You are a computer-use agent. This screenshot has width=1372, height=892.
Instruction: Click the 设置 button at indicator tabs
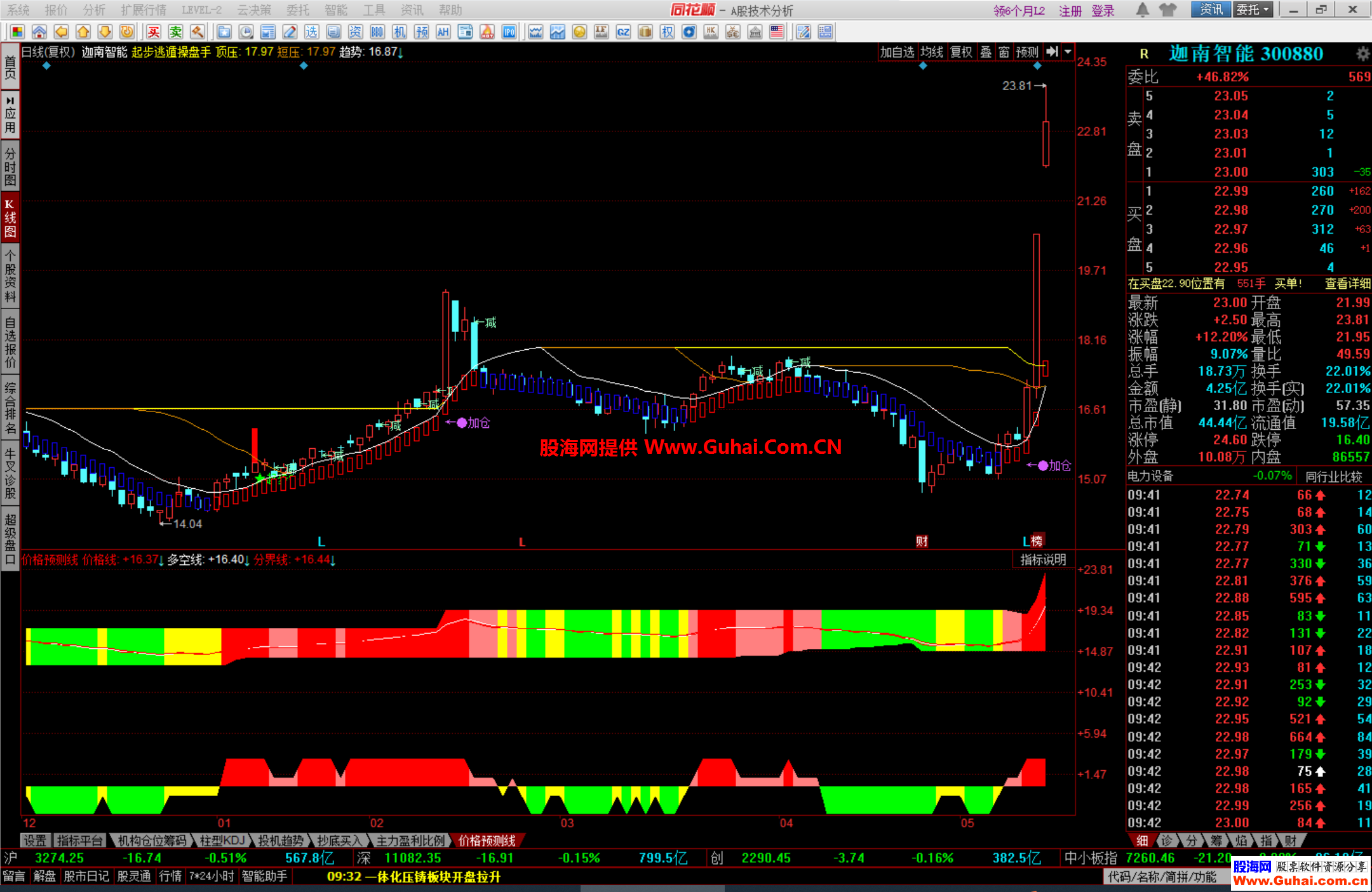(x=35, y=841)
